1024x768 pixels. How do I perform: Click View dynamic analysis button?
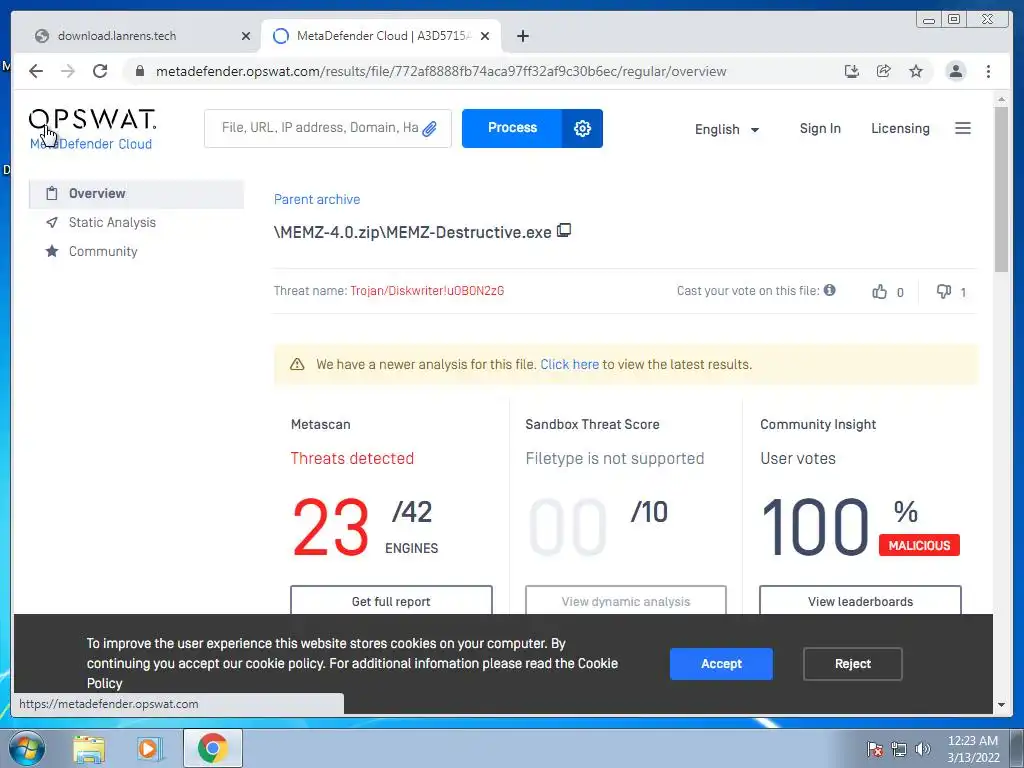pyautogui.click(x=626, y=600)
